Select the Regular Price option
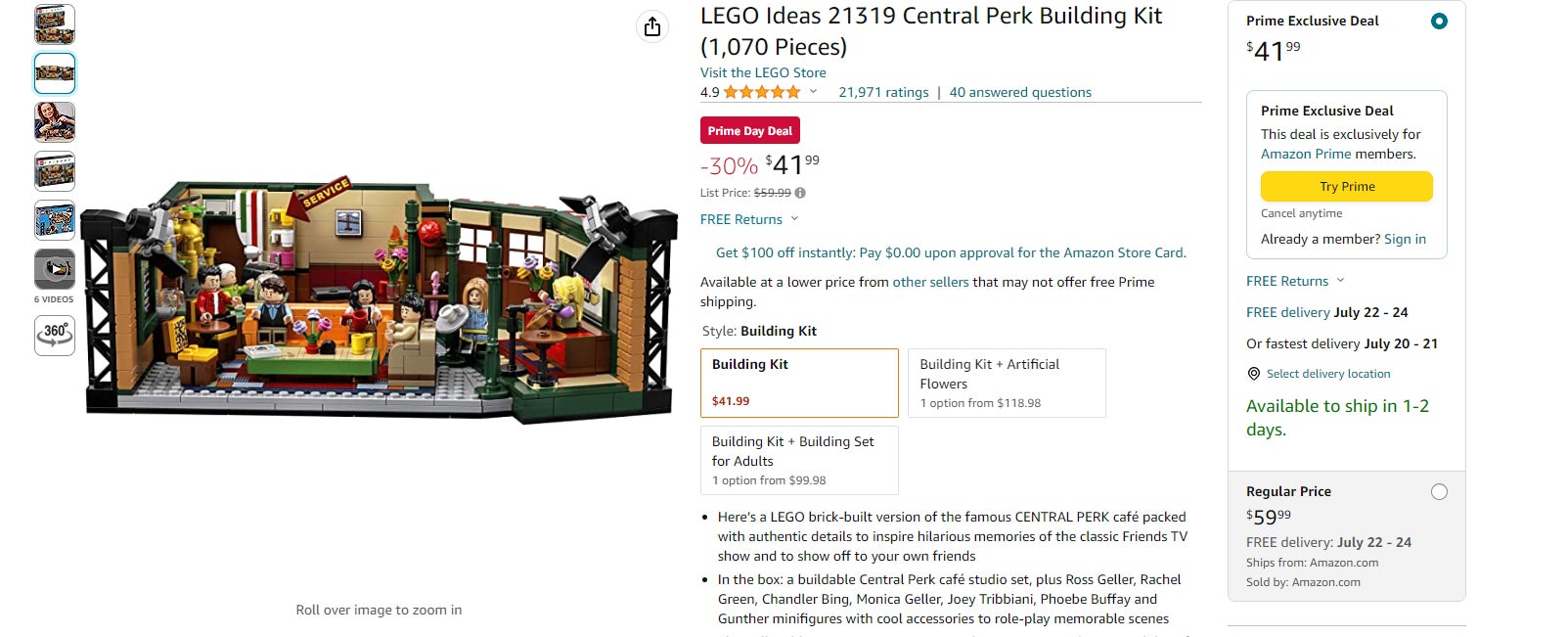The width and height of the screenshot is (1568, 637). click(x=1439, y=492)
